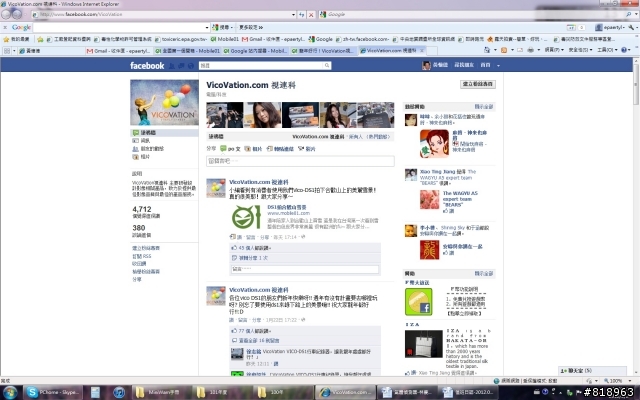Click the read mail envelope icon

(x=520, y=50)
